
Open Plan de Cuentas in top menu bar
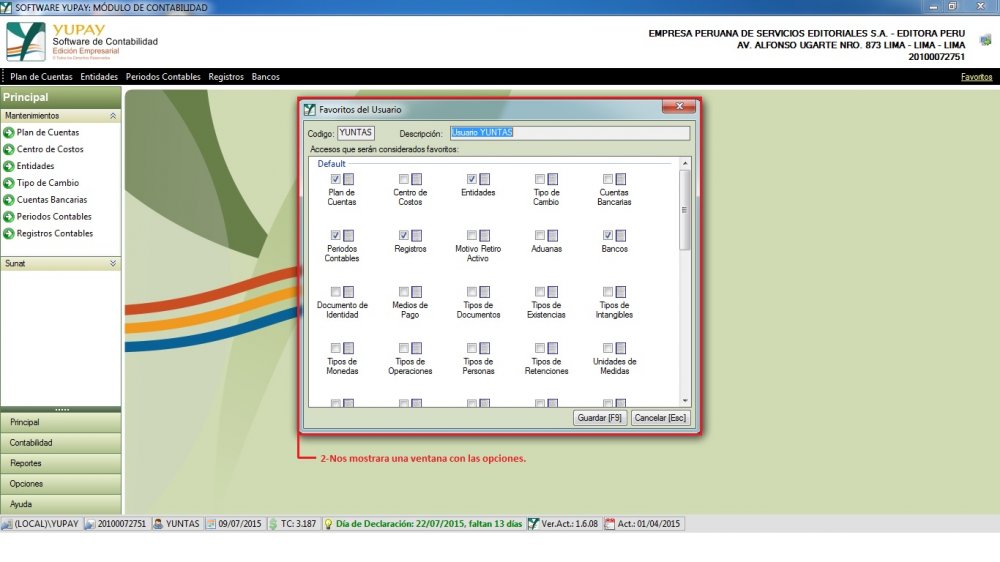(x=41, y=77)
